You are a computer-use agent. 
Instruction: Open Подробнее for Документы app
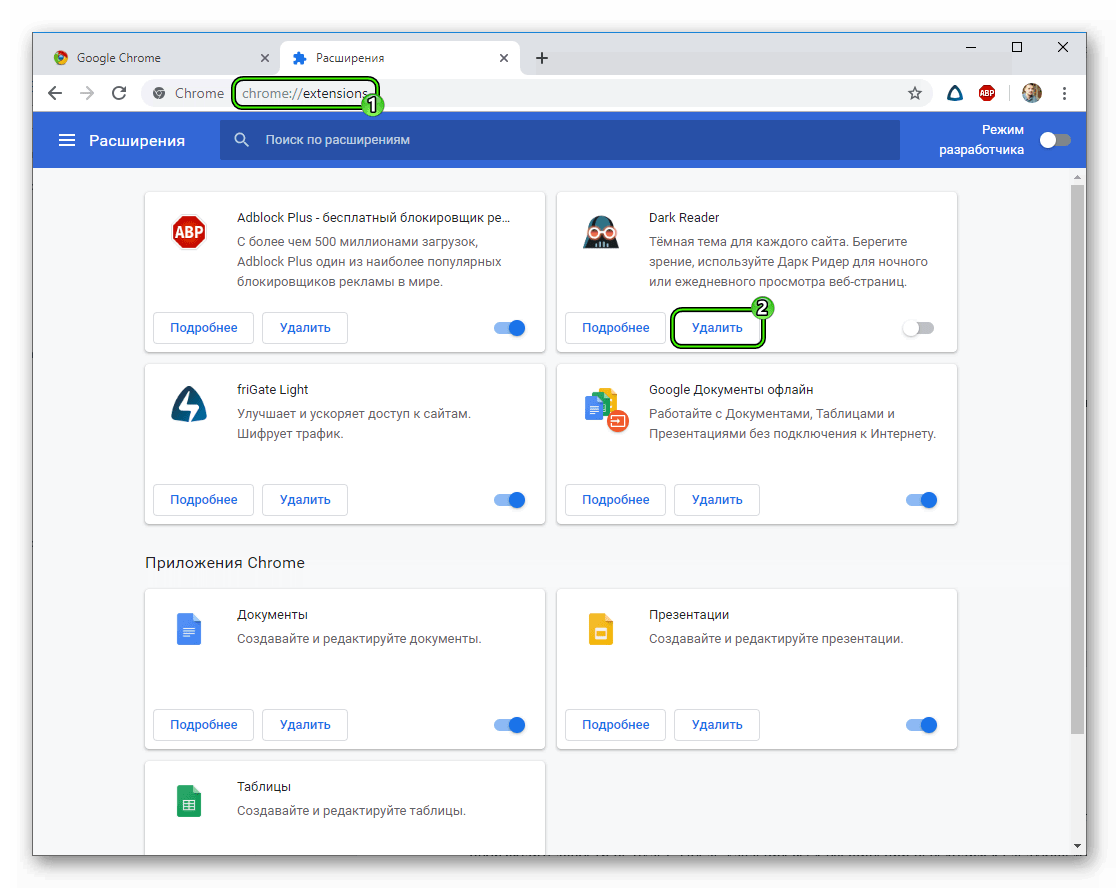point(203,725)
